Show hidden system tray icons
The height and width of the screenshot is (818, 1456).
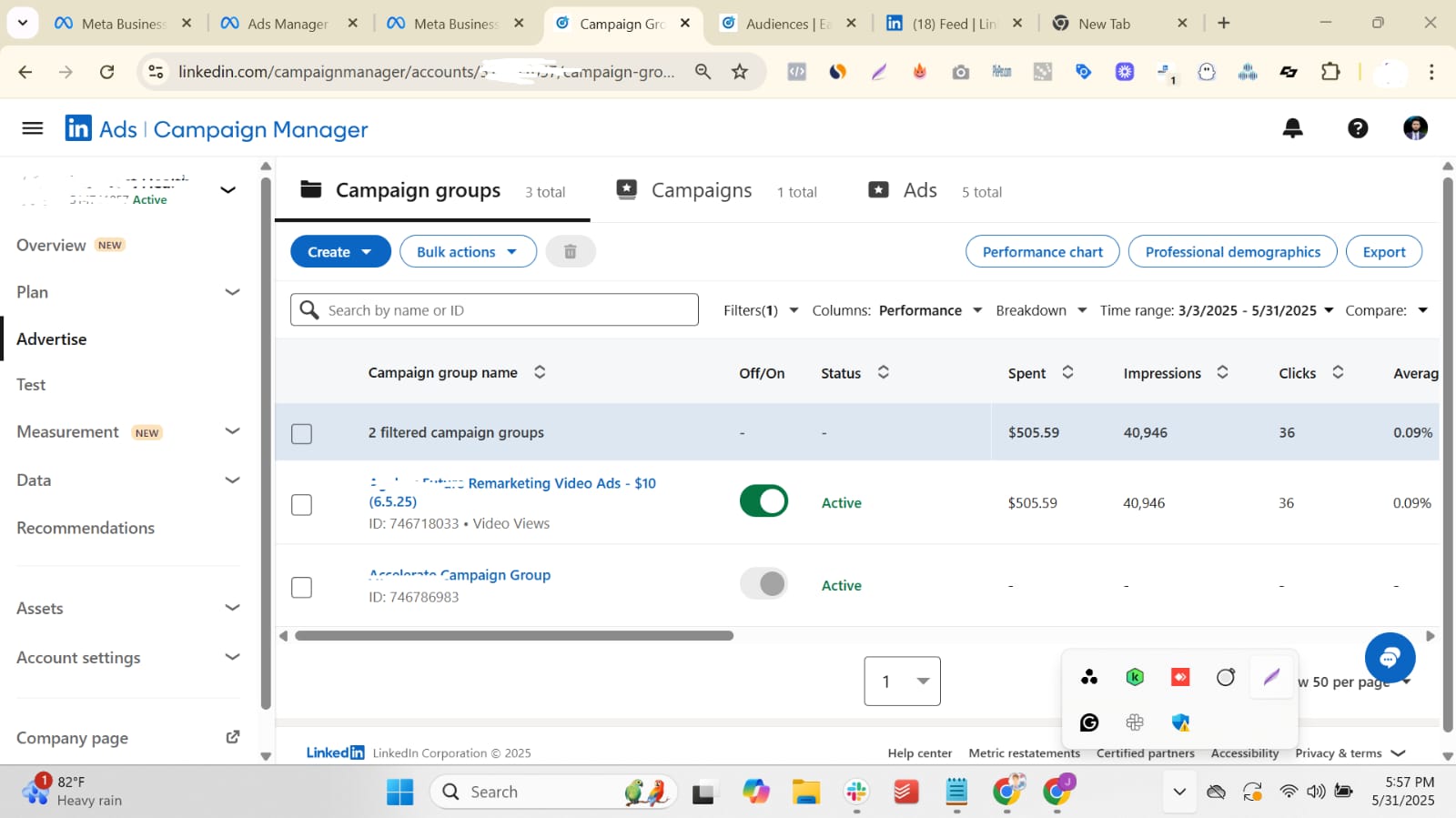1179,792
